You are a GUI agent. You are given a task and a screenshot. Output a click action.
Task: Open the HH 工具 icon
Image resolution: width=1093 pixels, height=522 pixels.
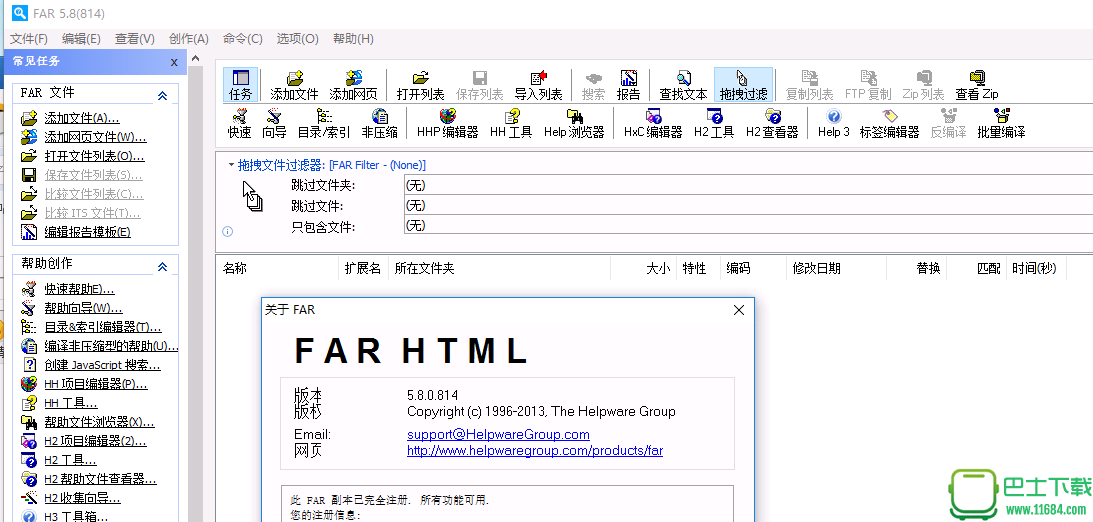click(511, 123)
